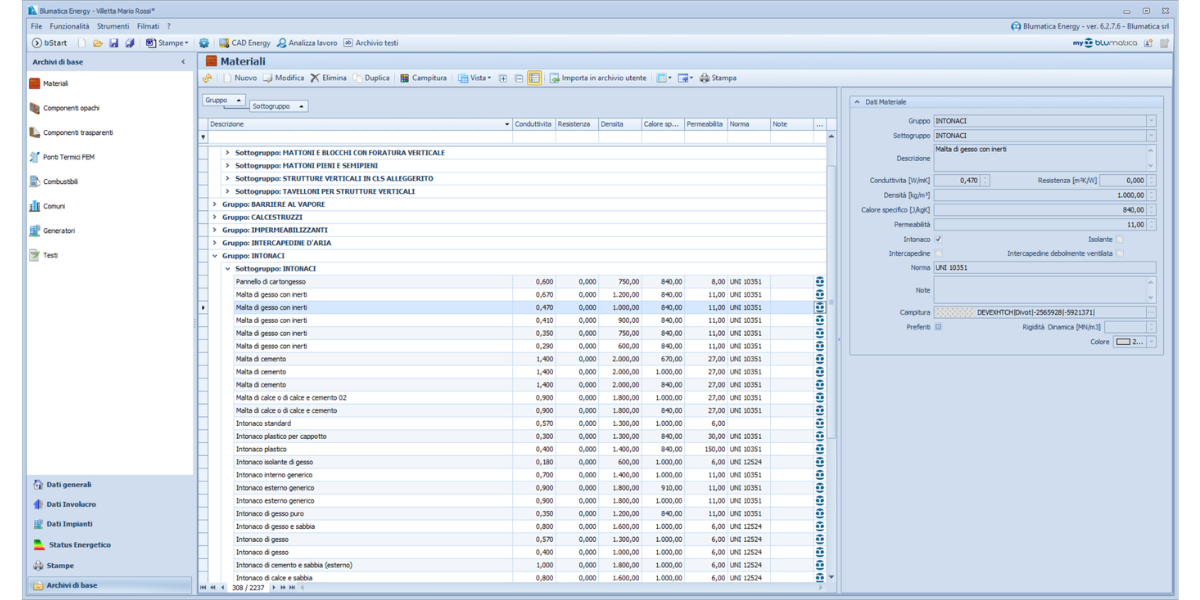Click the globe icon in the Pannello di cartongesso row
This screenshot has height=600, width=1200.
pos(820,282)
